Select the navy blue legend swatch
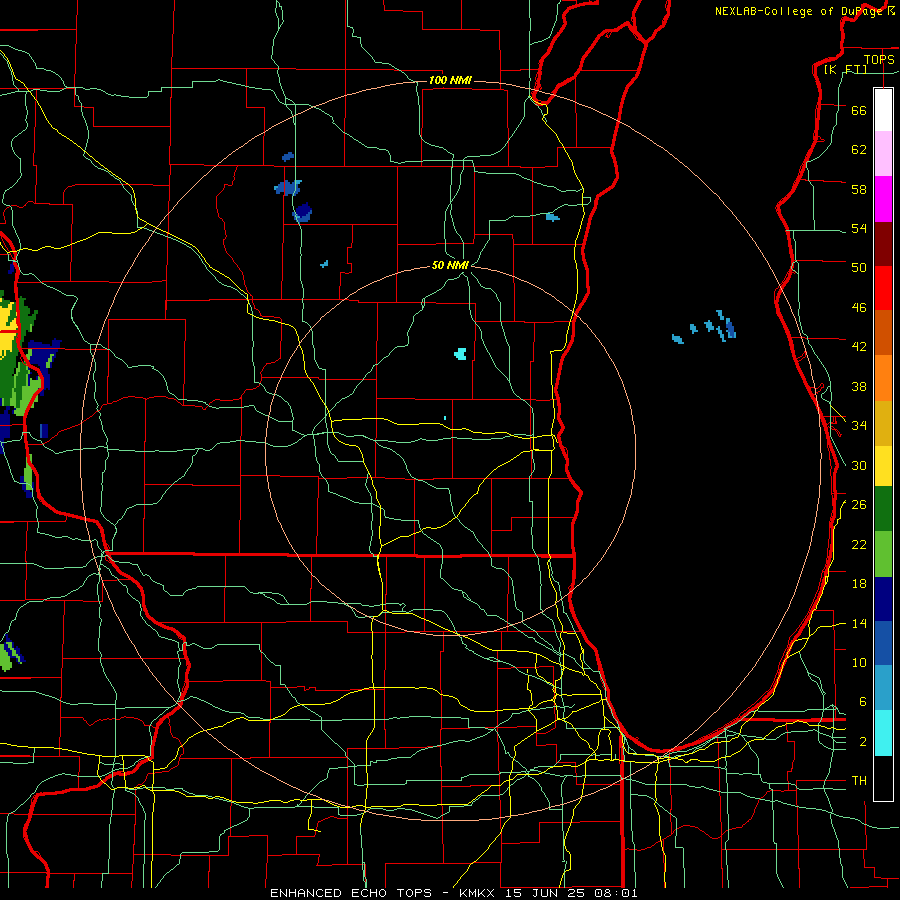The height and width of the screenshot is (900, 900). click(883, 599)
